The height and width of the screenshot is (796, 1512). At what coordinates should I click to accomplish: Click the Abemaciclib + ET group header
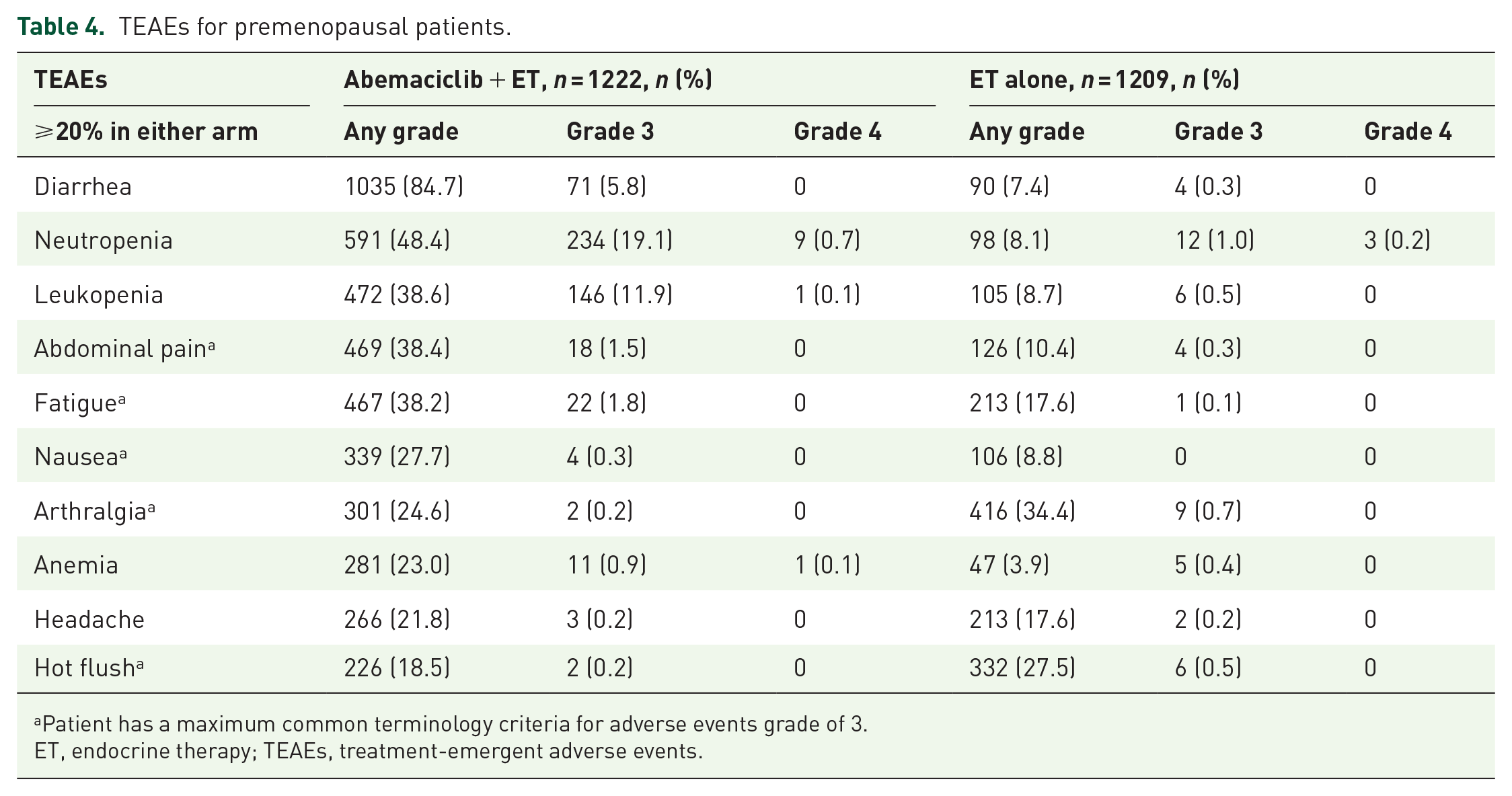point(528,79)
